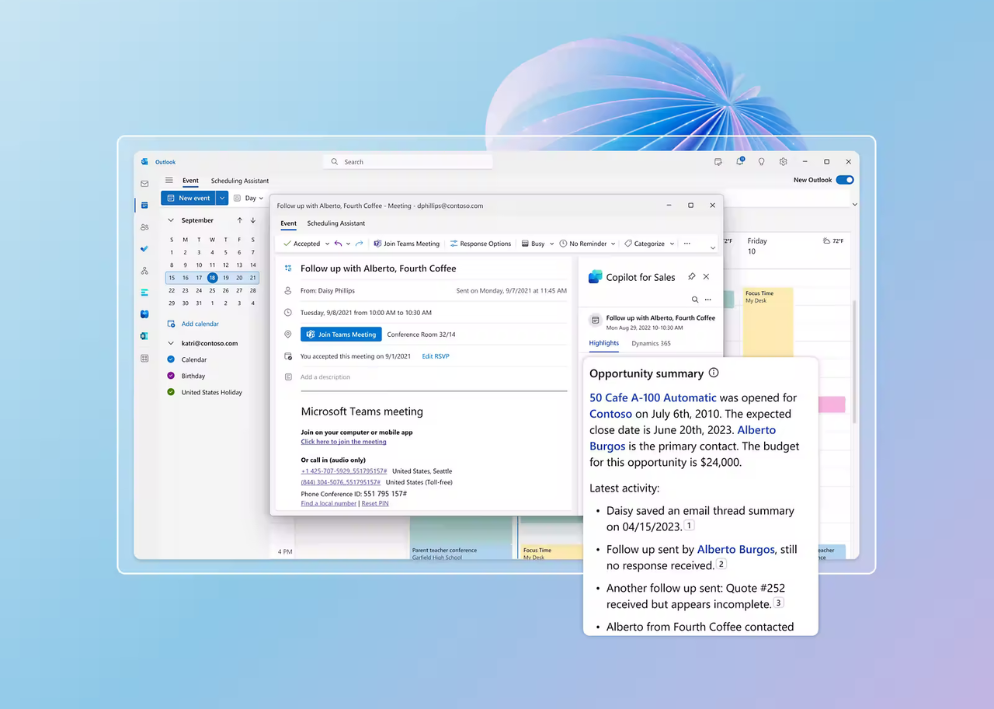994x709 pixels.
Task: Pin the Copilot for Sales pane
Action: [x=691, y=277]
